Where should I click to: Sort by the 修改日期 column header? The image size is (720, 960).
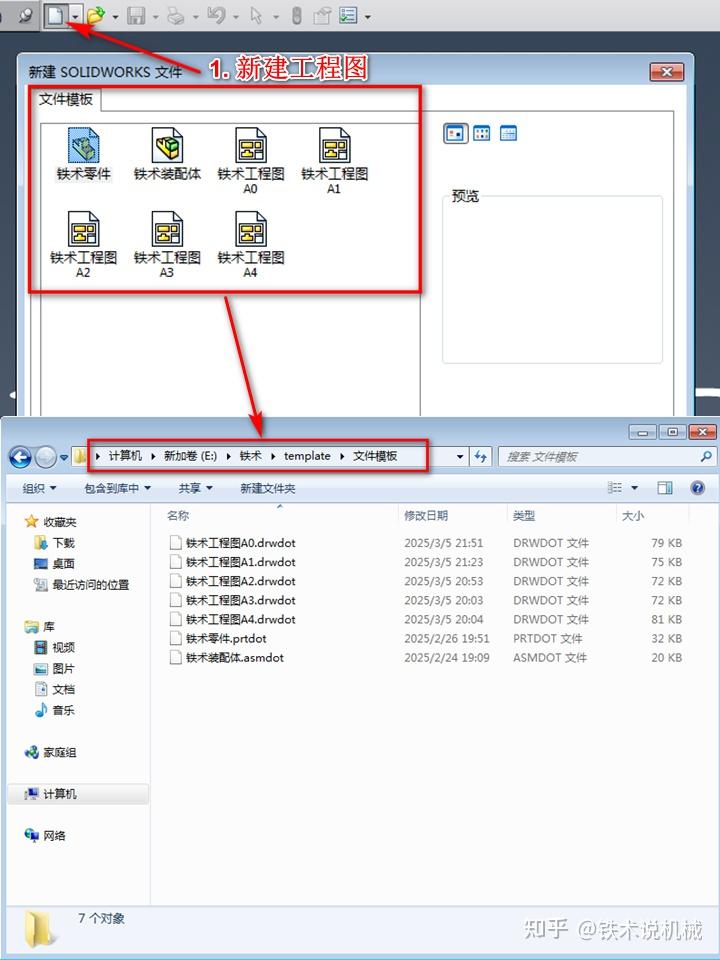click(426, 516)
